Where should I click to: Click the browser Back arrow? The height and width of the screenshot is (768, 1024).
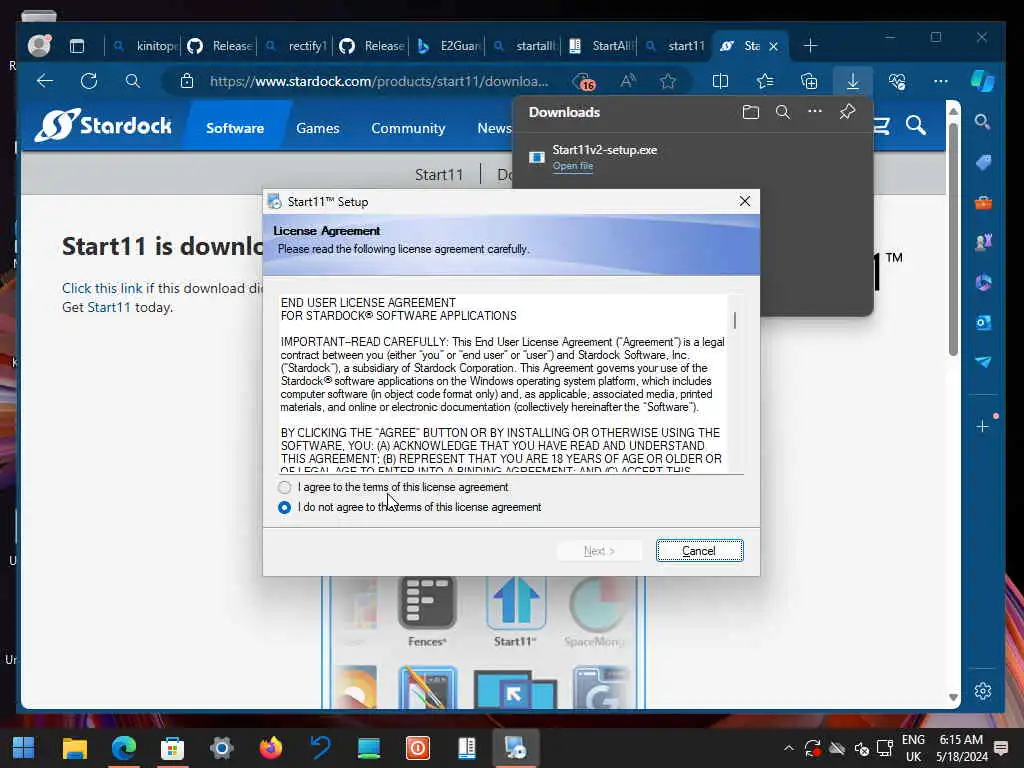45,81
